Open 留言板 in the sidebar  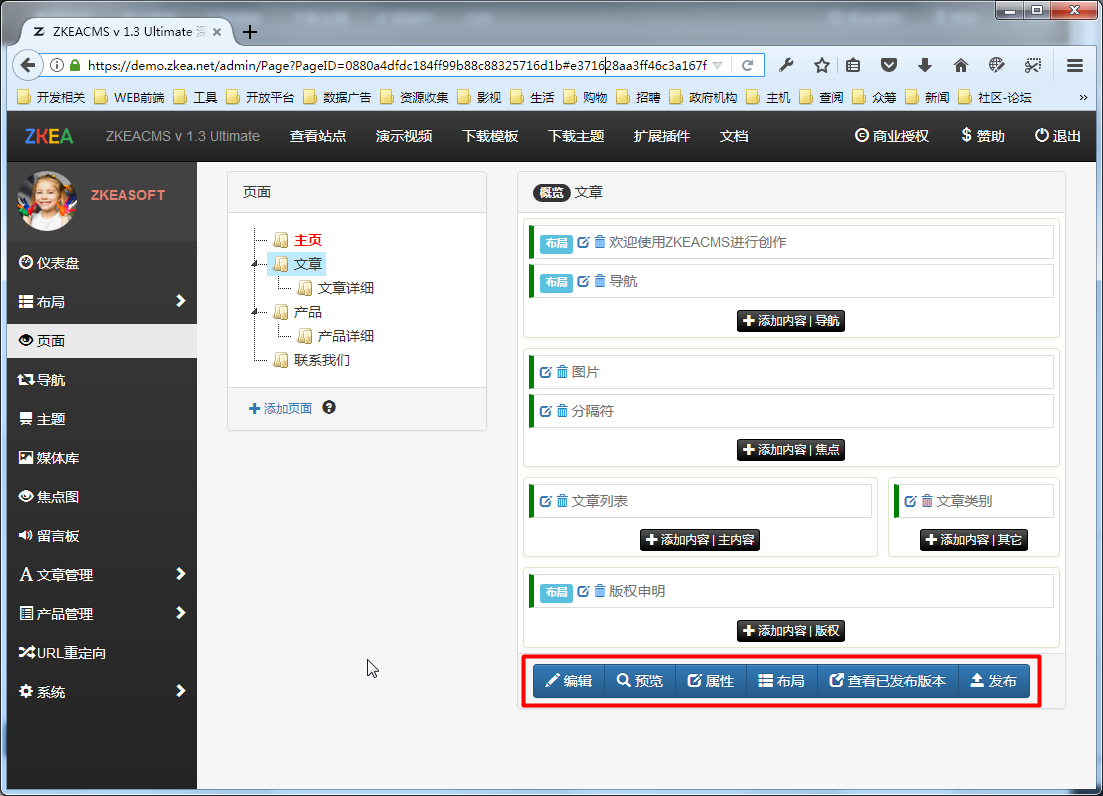102,536
